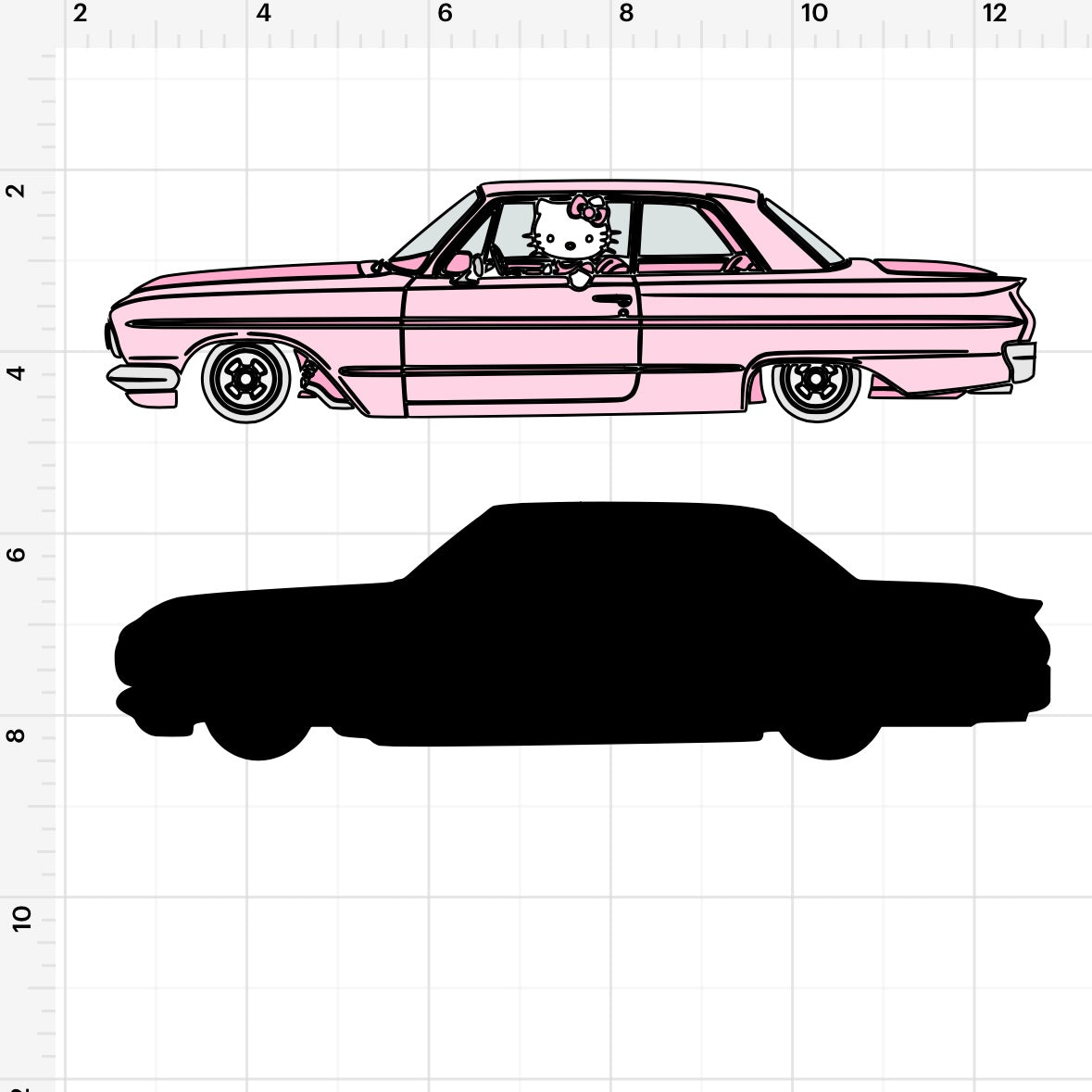Click Hello Kitty's face in the car window

(x=569, y=238)
